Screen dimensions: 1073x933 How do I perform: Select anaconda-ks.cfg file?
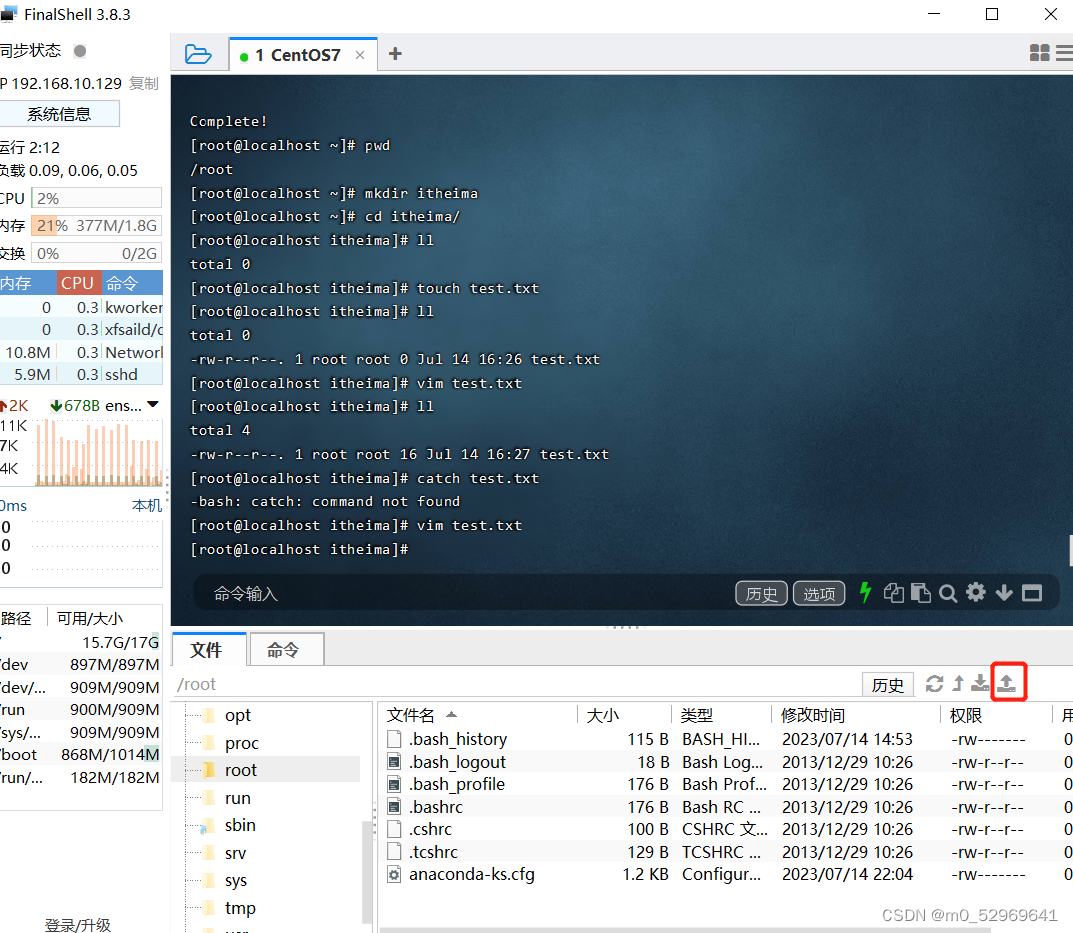pyautogui.click(x=471, y=875)
